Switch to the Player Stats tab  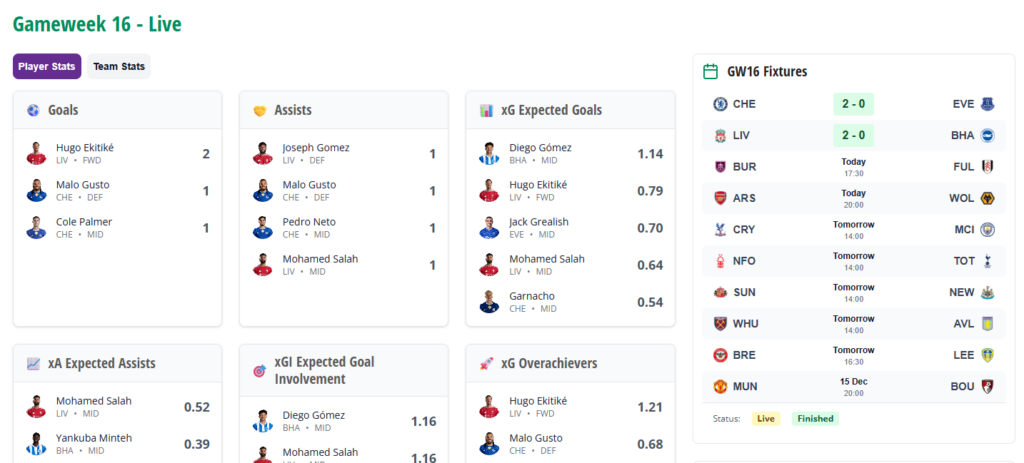[x=47, y=67]
